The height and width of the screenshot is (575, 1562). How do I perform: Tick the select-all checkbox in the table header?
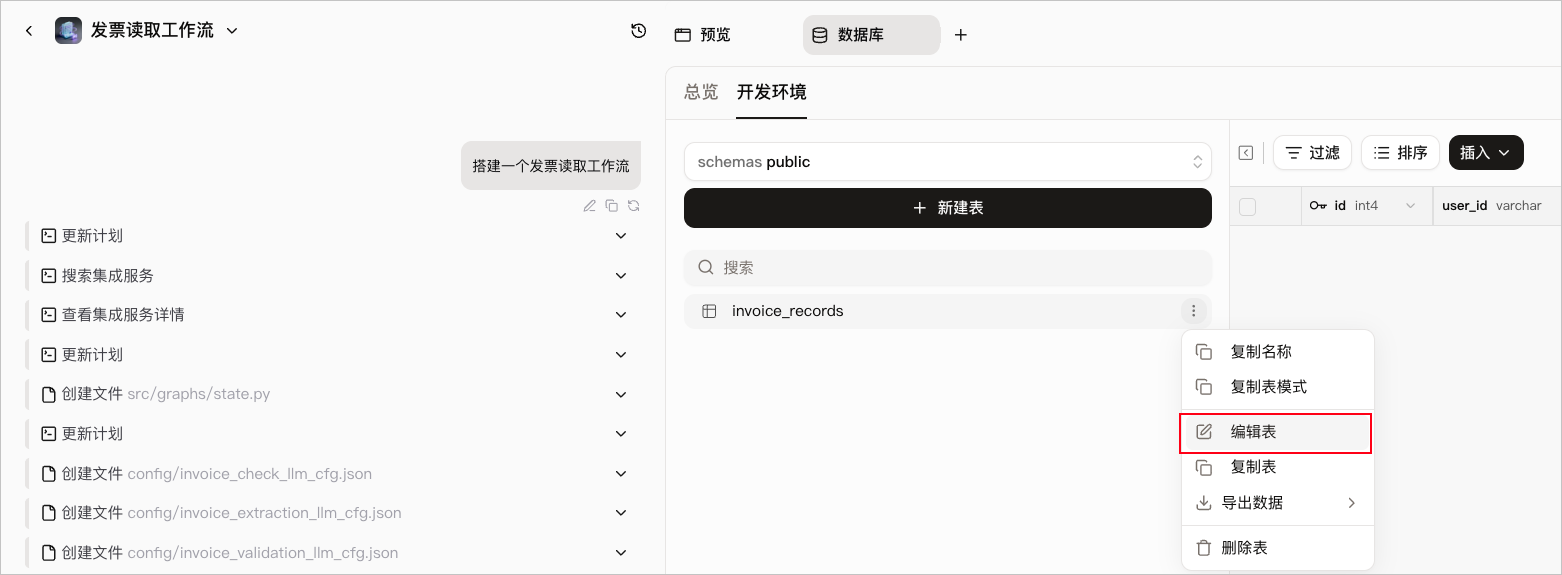(1247, 207)
